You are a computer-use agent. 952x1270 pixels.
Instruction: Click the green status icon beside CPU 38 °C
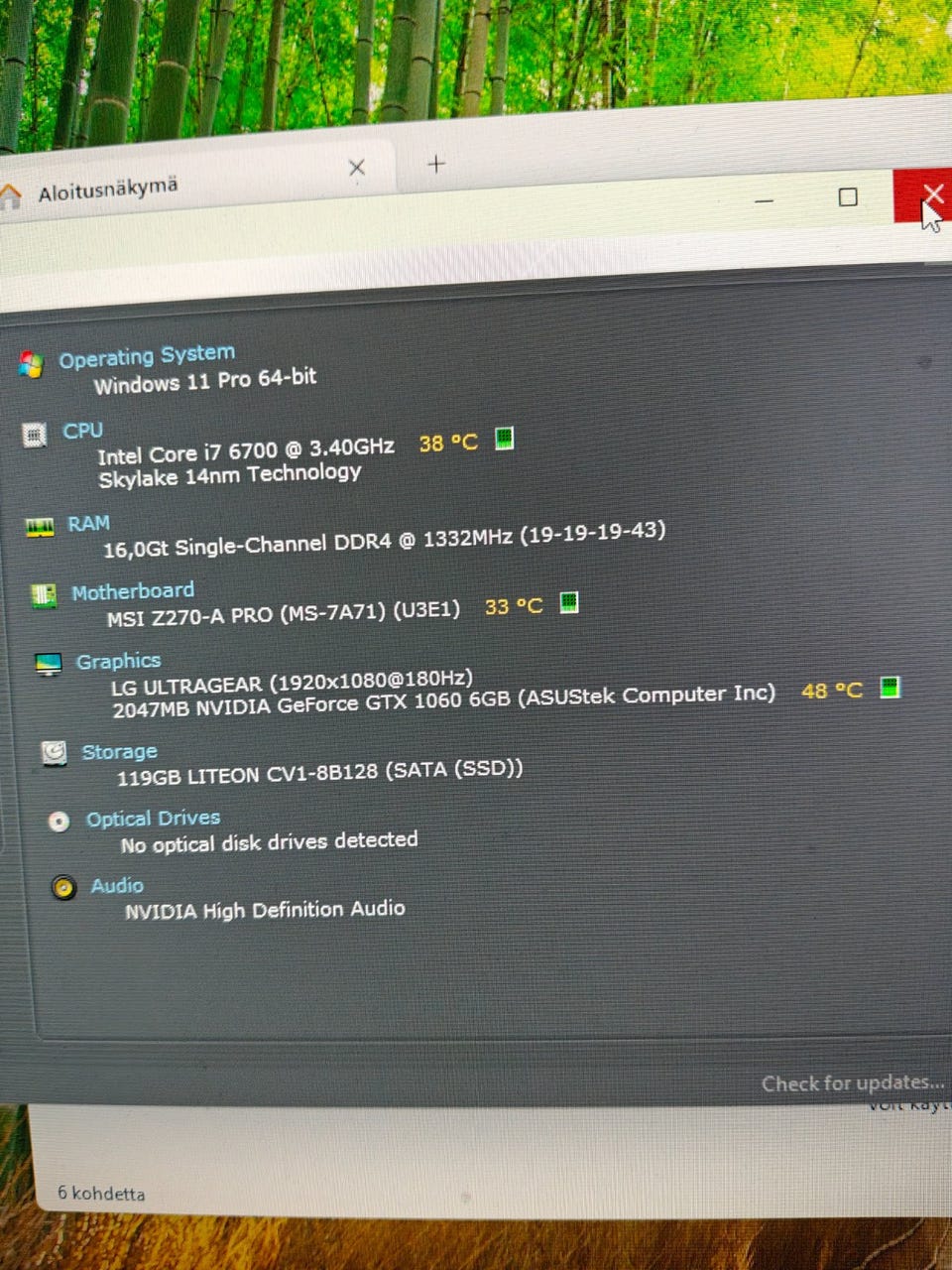[x=504, y=438]
